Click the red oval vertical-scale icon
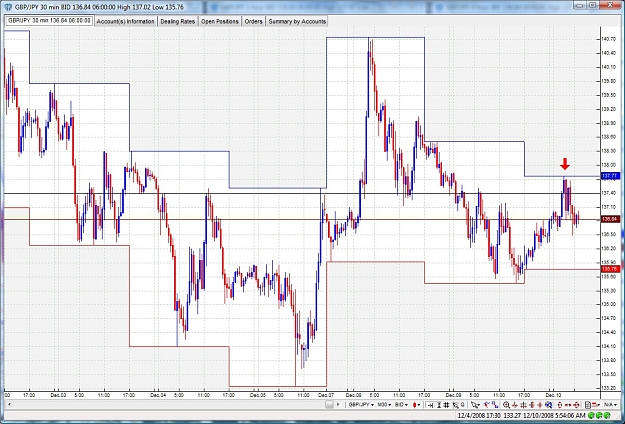This screenshot has height=424, width=625. pos(560,405)
